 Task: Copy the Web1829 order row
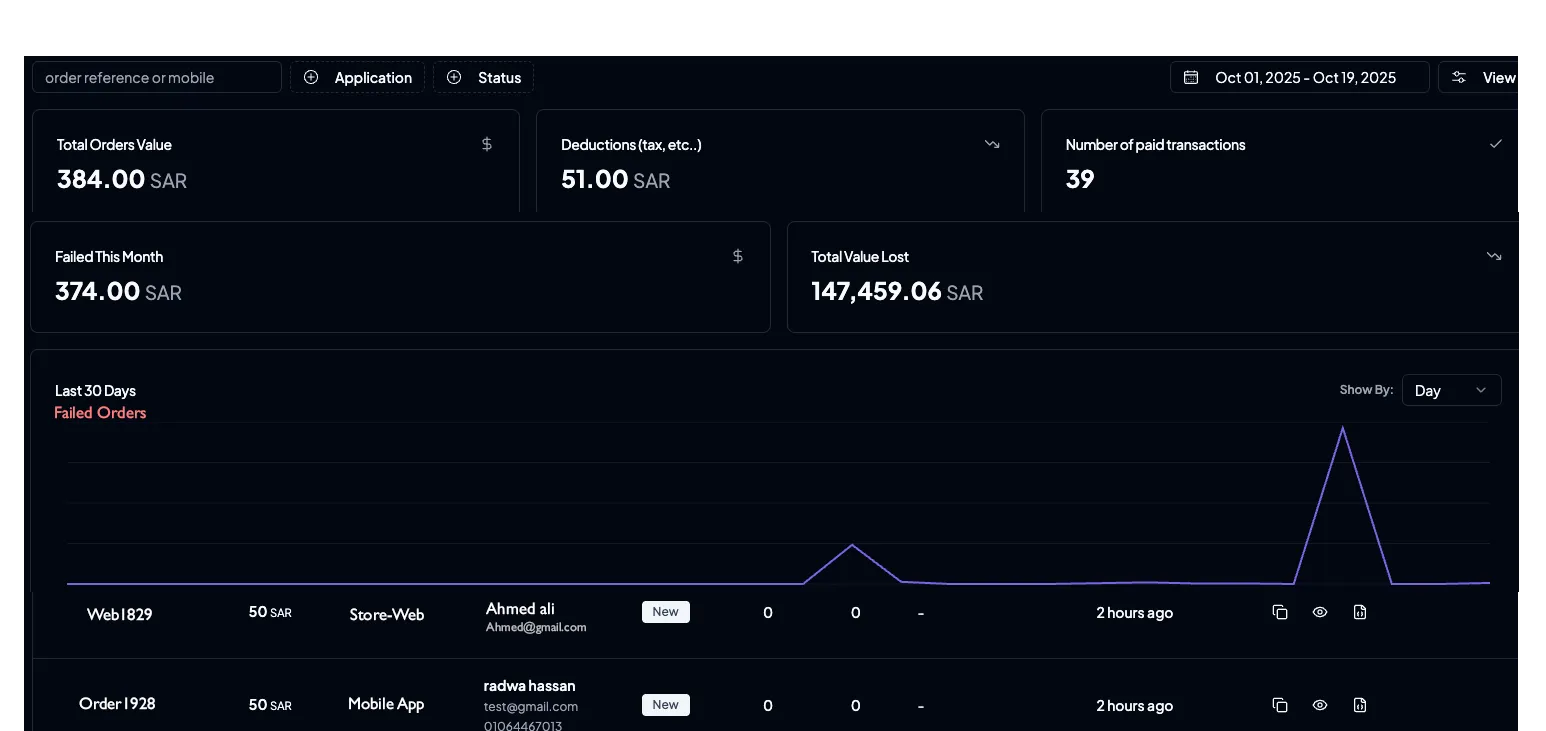pos(1279,612)
